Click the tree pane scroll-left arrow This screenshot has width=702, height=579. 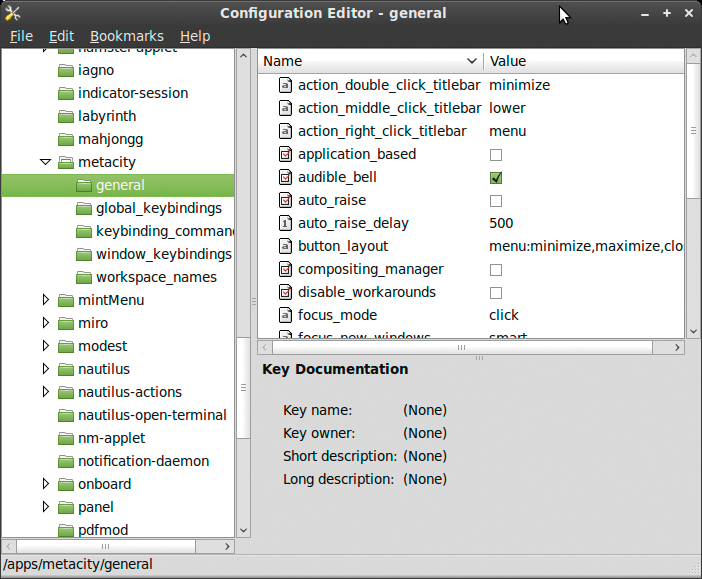tap(9, 546)
